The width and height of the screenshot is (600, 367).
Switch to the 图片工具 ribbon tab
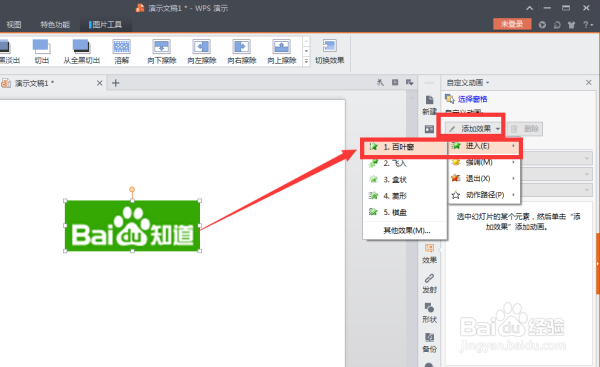coord(106,25)
